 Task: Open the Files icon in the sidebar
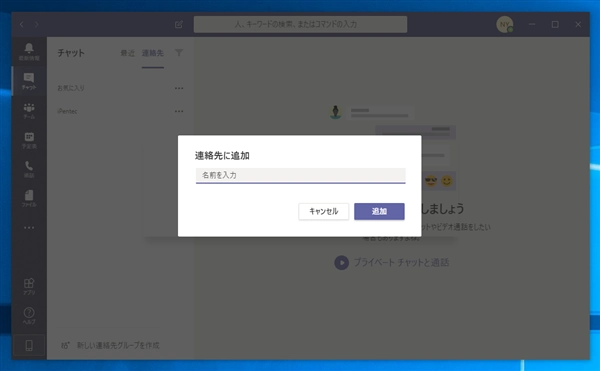[29, 198]
